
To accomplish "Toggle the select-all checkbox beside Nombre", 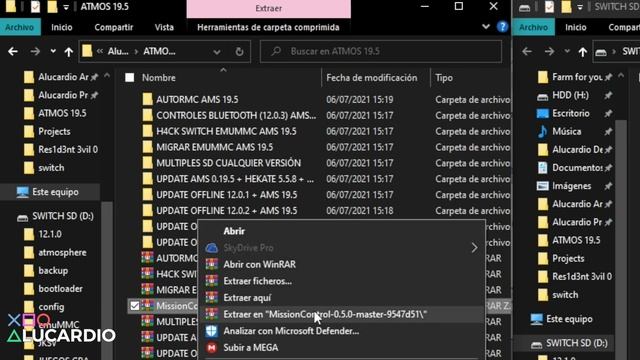I will 130,78.
